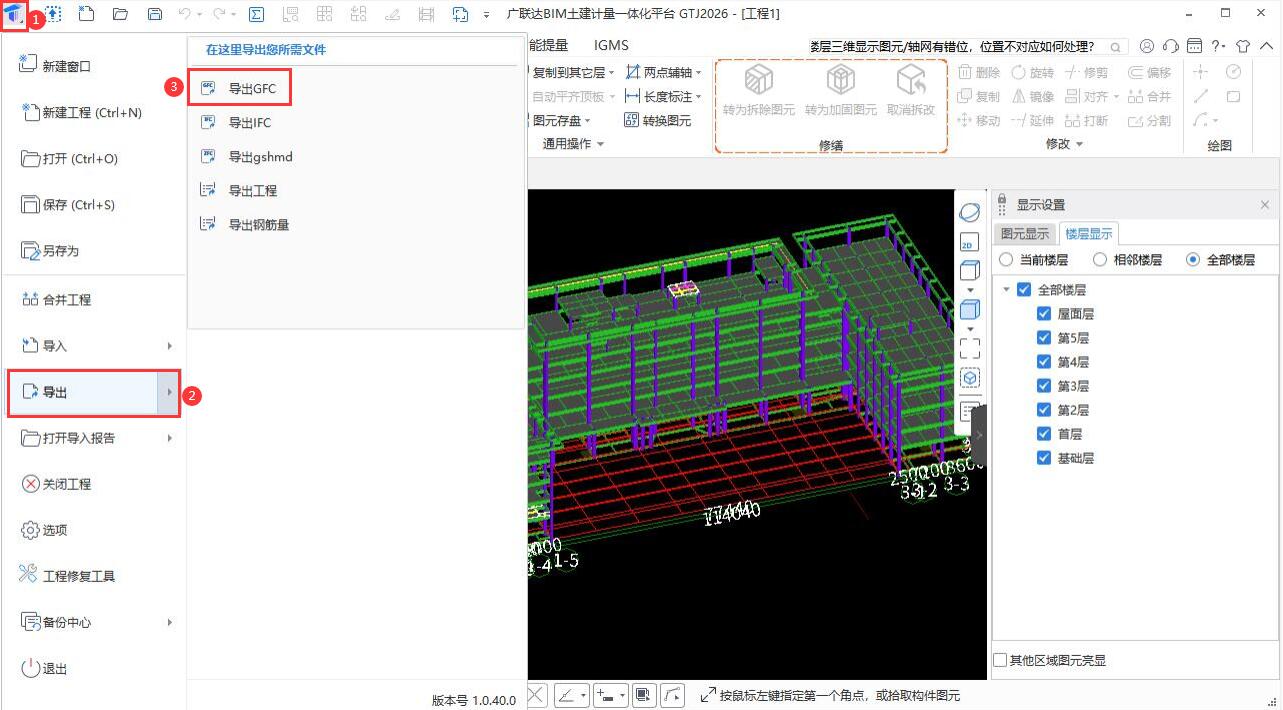Uncheck the 第3层 checkbox
The width and height of the screenshot is (1283, 710).
pyautogui.click(x=1044, y=385)
